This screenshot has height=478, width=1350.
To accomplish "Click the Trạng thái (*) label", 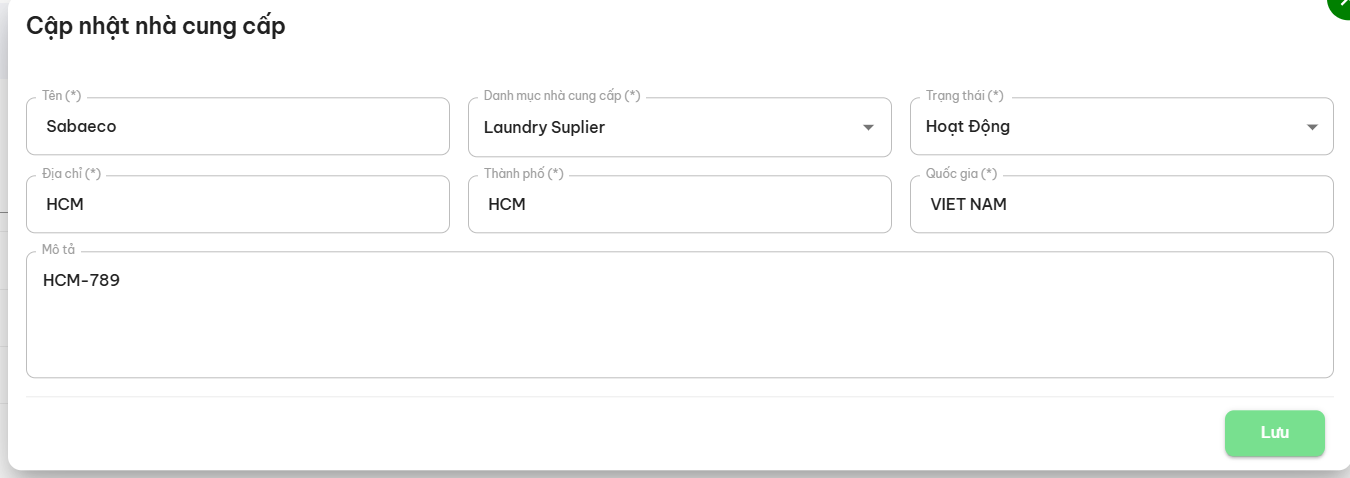I will (x=964, y=96).
